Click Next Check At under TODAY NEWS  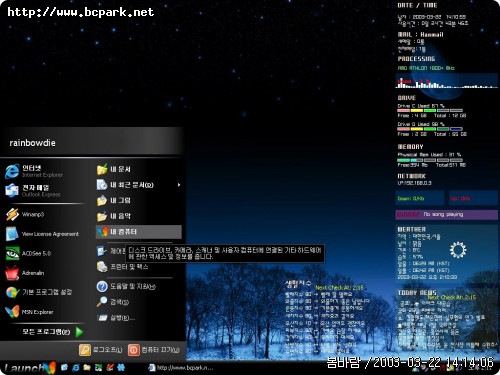click(x=452, y=297)
